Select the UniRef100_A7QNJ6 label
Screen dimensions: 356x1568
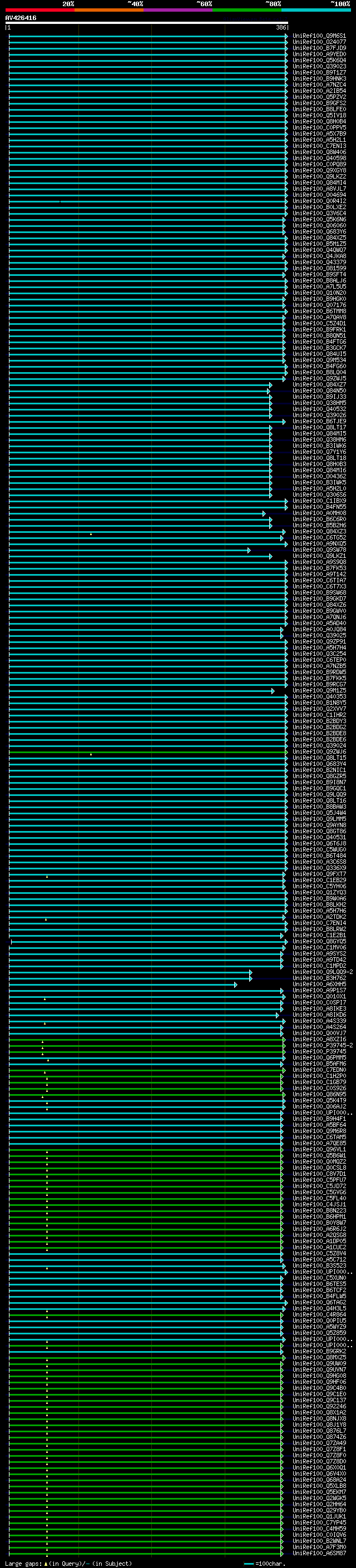(319, 617)
